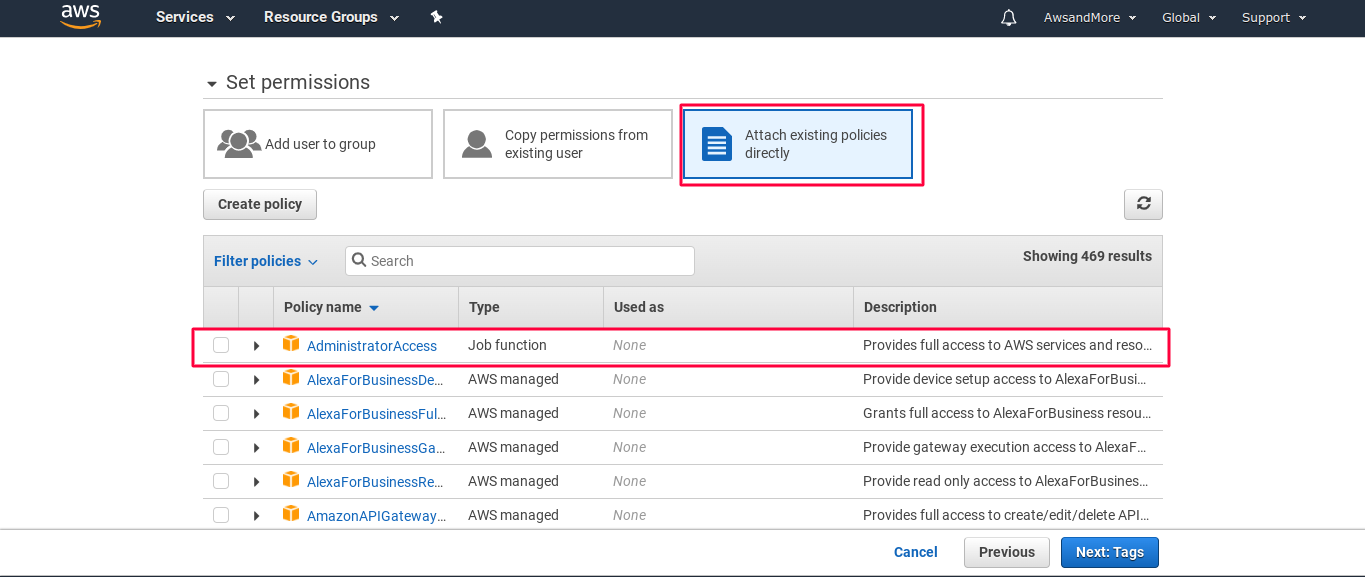
Task: Select Attach existing policies directly
Action: (x=798, y=144)
